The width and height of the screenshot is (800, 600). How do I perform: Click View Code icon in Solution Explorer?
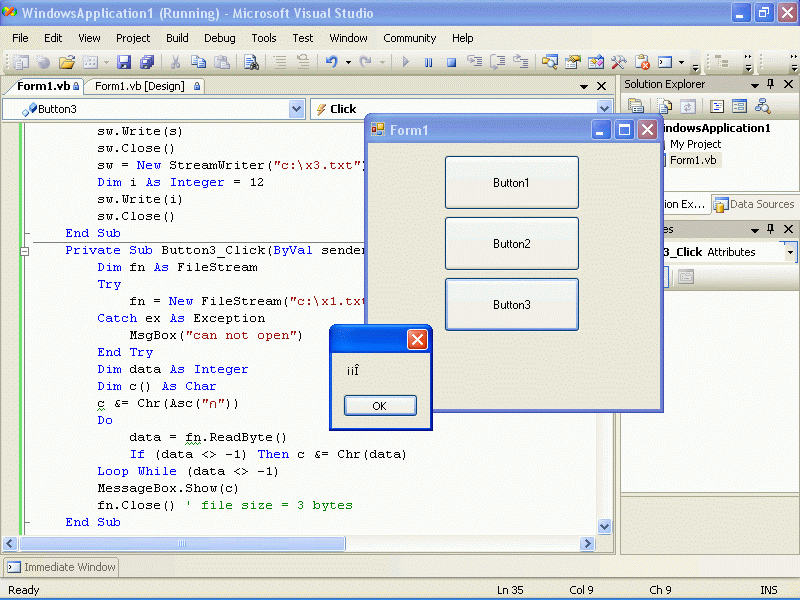tap(717, 106)
